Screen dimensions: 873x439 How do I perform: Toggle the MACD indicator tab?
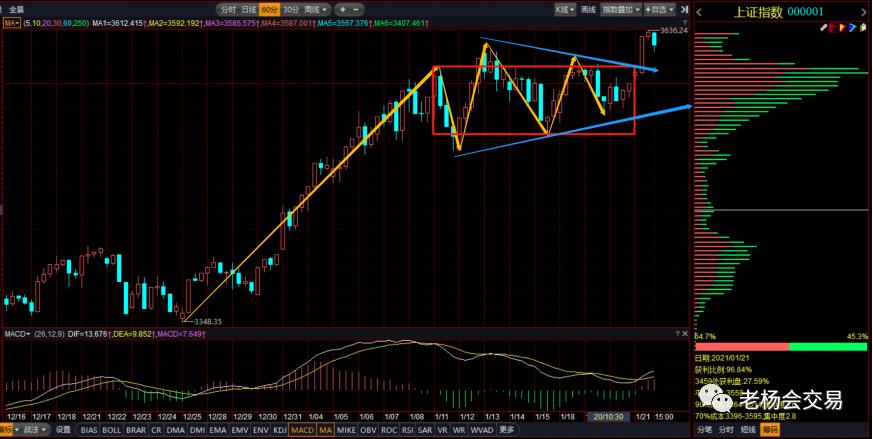(x=303, y=430)
